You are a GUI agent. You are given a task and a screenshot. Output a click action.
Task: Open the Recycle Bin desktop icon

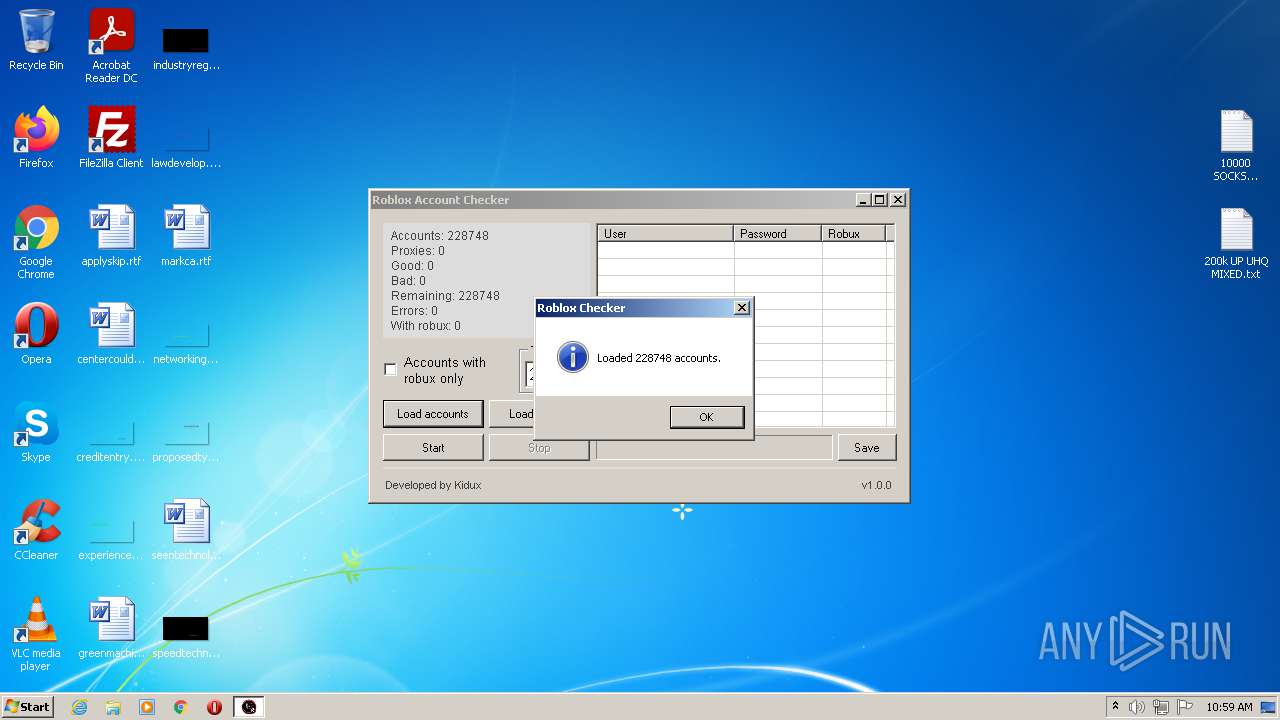tap(36, 40)
